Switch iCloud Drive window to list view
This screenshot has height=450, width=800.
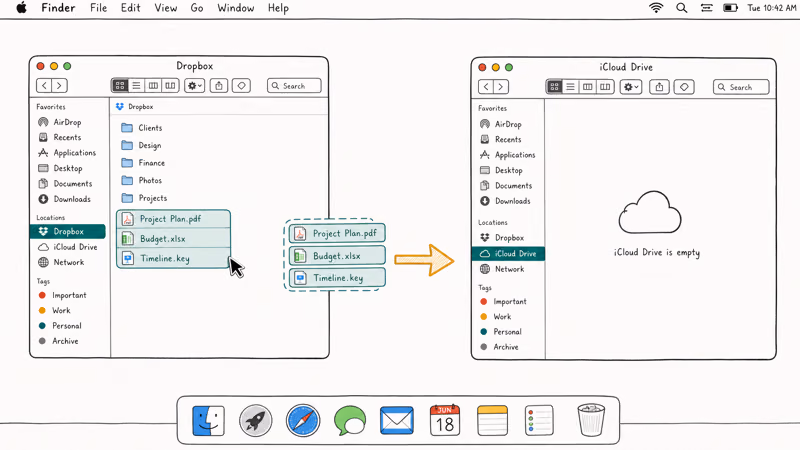point(570,87)
